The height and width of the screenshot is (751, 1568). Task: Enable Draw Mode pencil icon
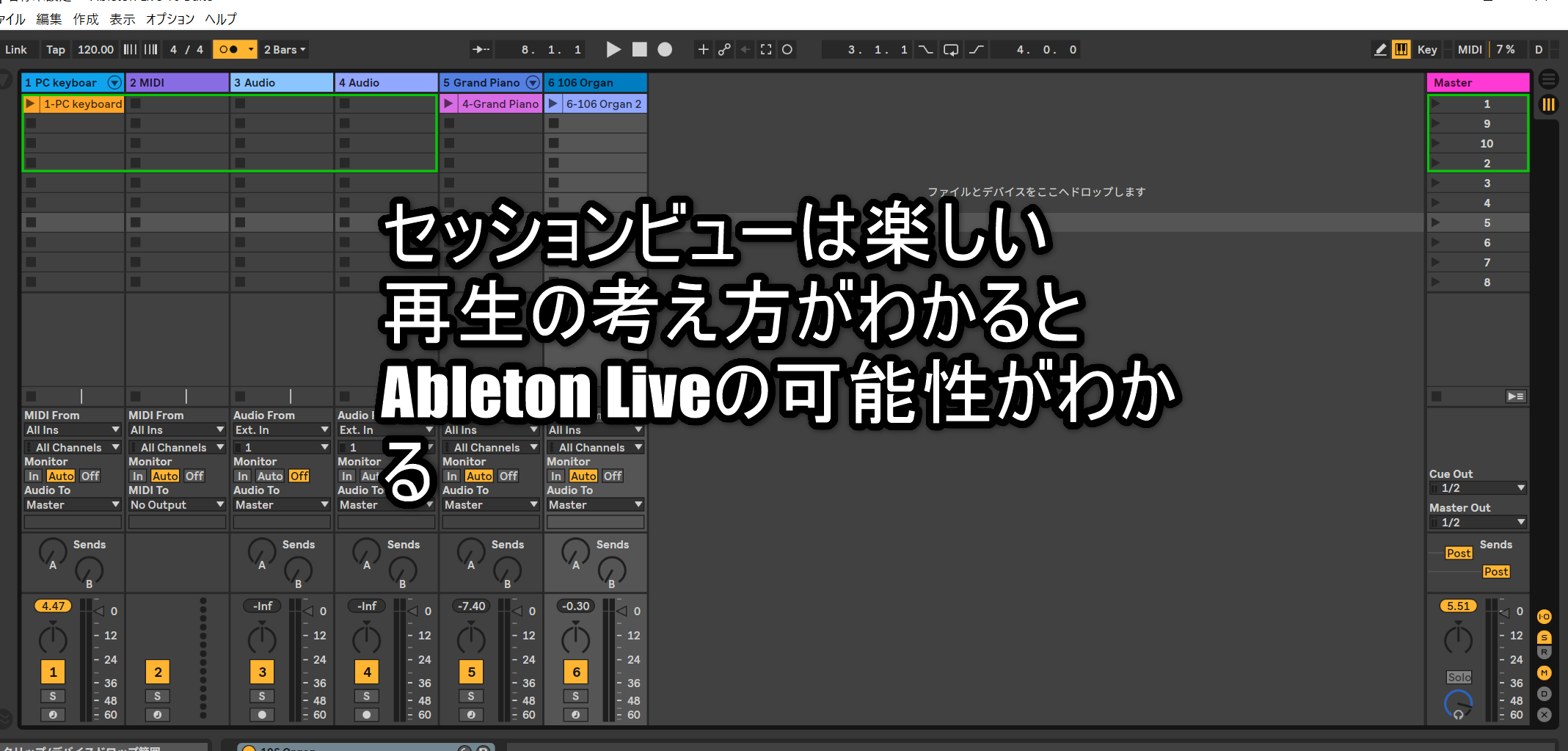[1380, 49]
